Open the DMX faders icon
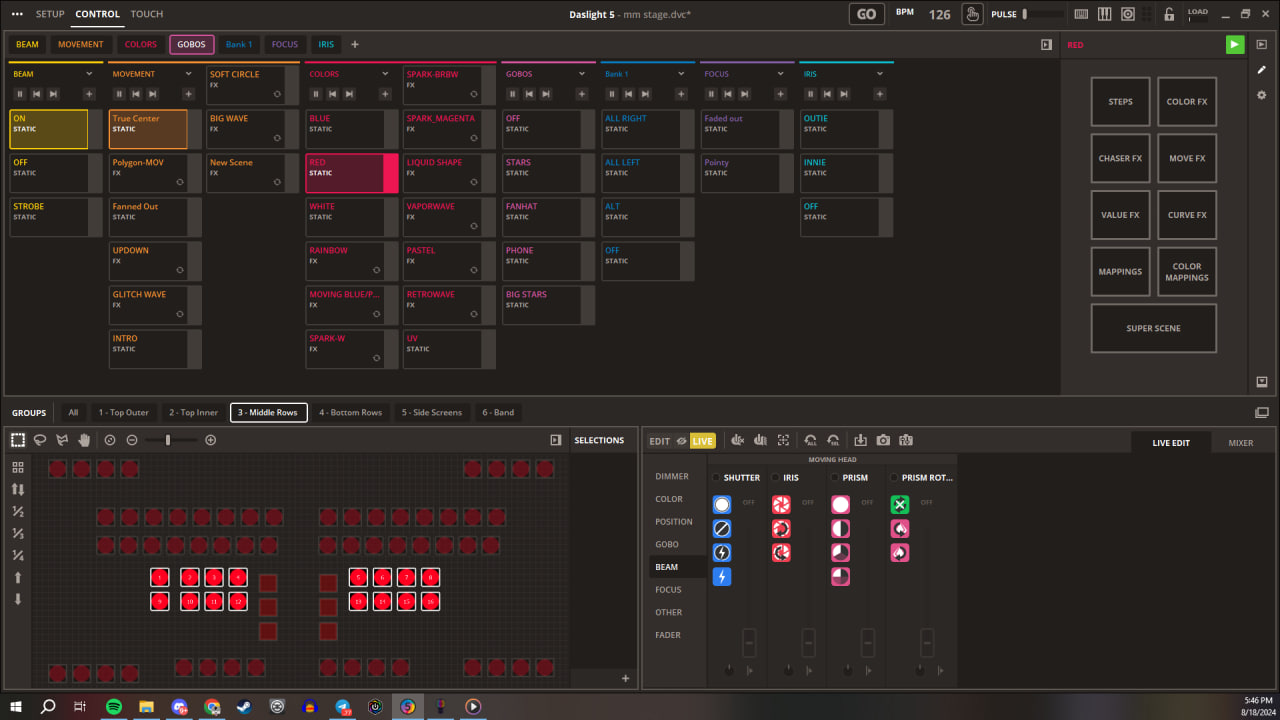The height and width of the screenshot is (720, 1280). pyautogui.click(x=1105, y=14)
